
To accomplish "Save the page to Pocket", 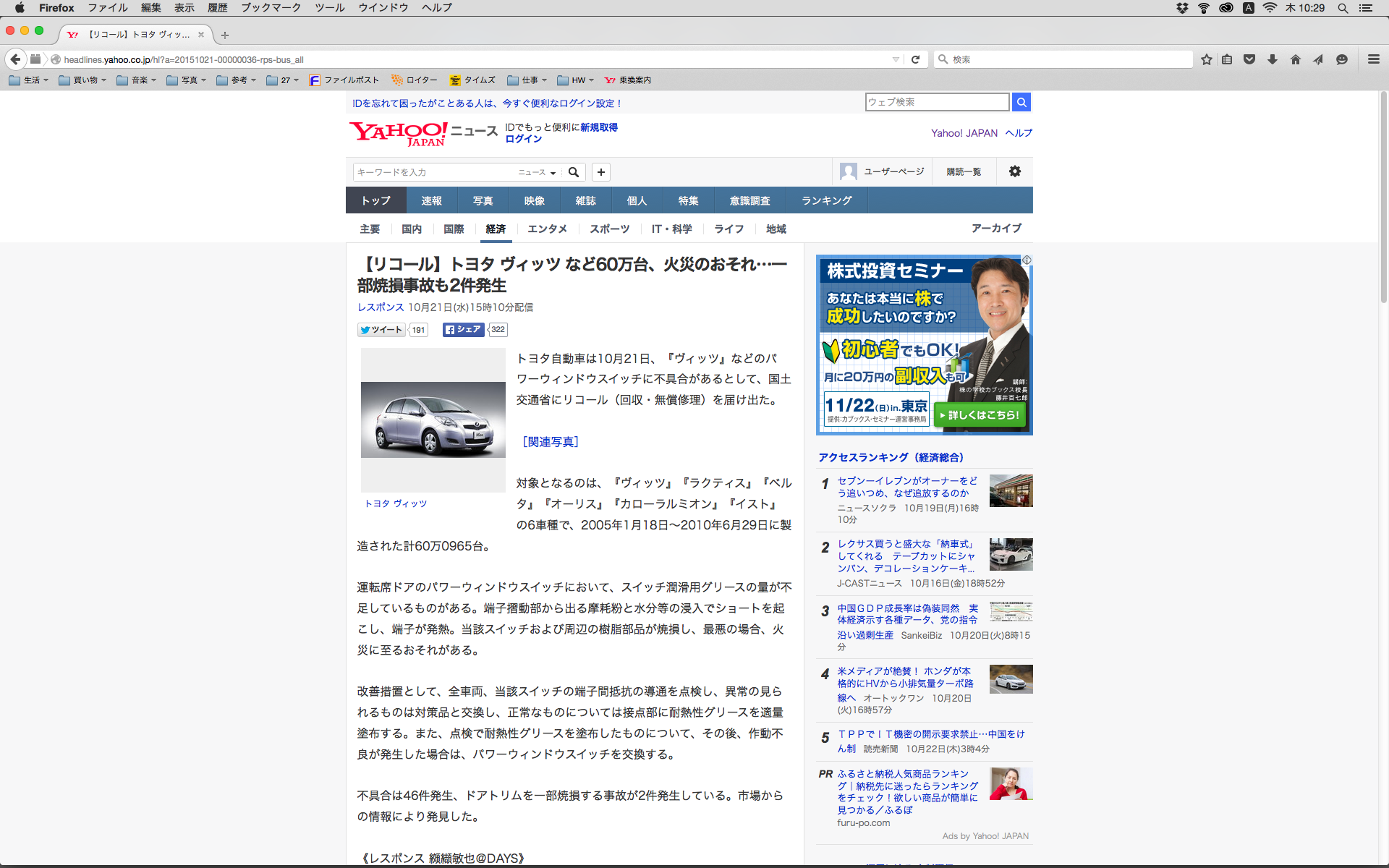I will [x=1249, y=59].
